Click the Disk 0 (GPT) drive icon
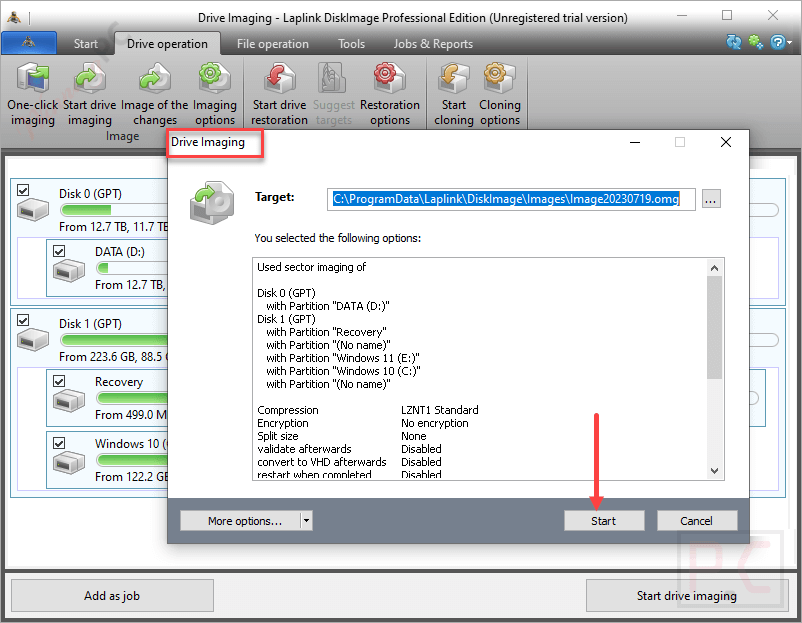 click(33, 209)
